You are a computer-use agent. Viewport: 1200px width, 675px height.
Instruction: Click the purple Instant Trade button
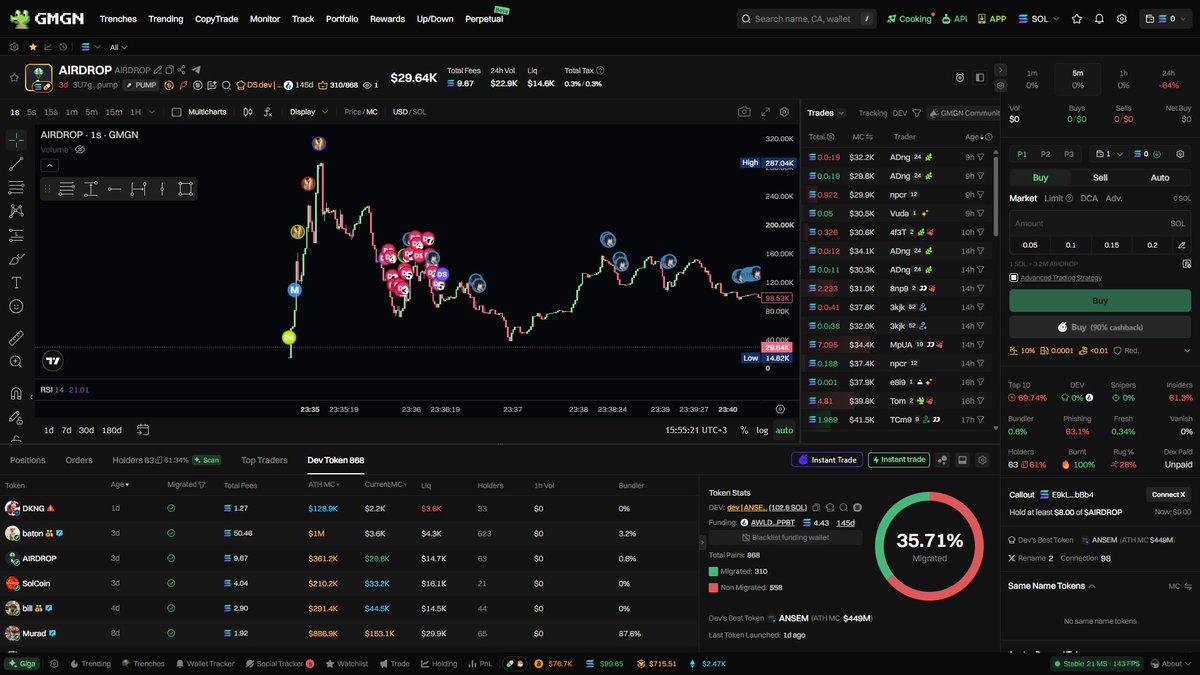pos(827,460)
